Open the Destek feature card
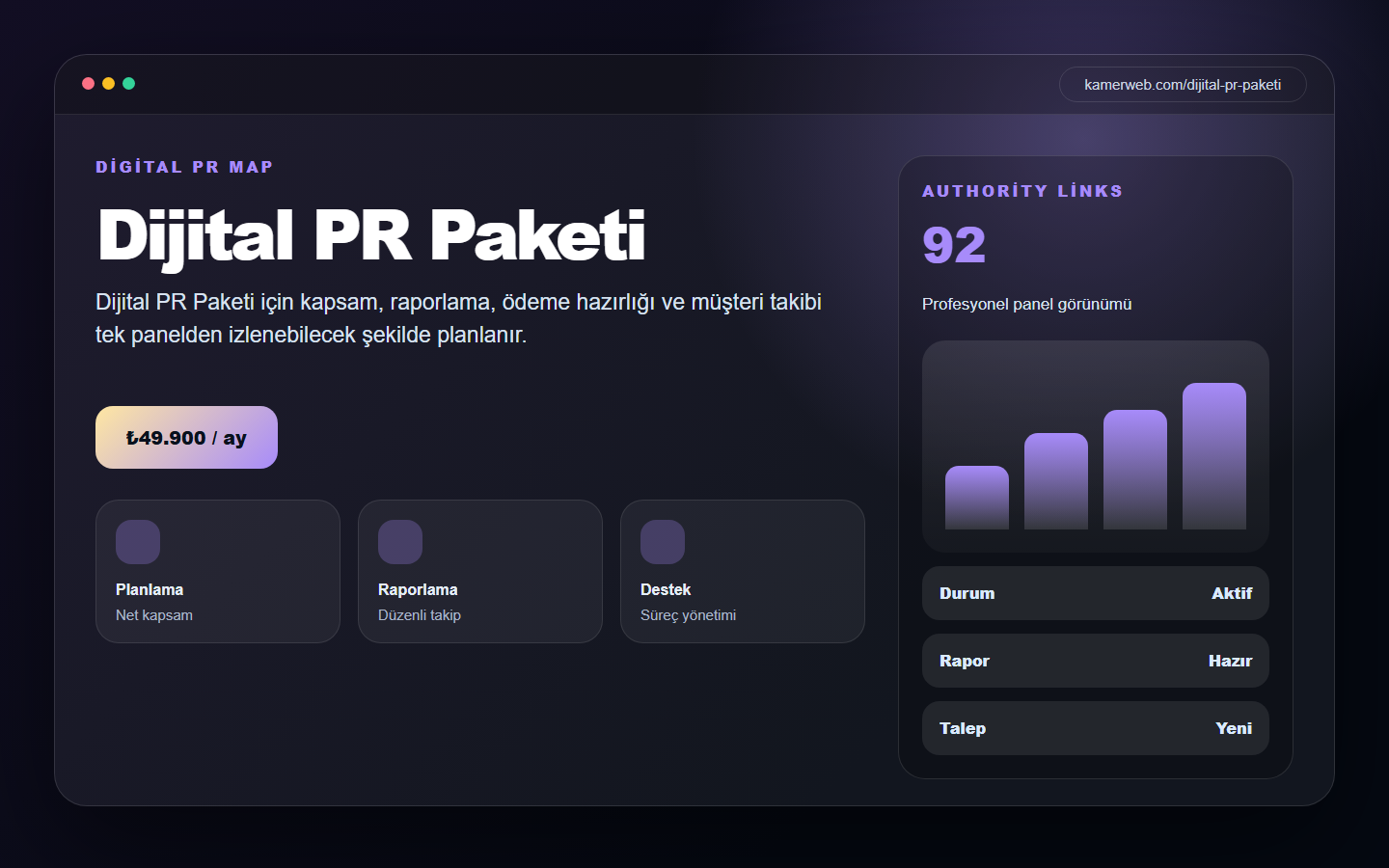This screenshot has height=868, width=1389. click(x=743, y=571)
